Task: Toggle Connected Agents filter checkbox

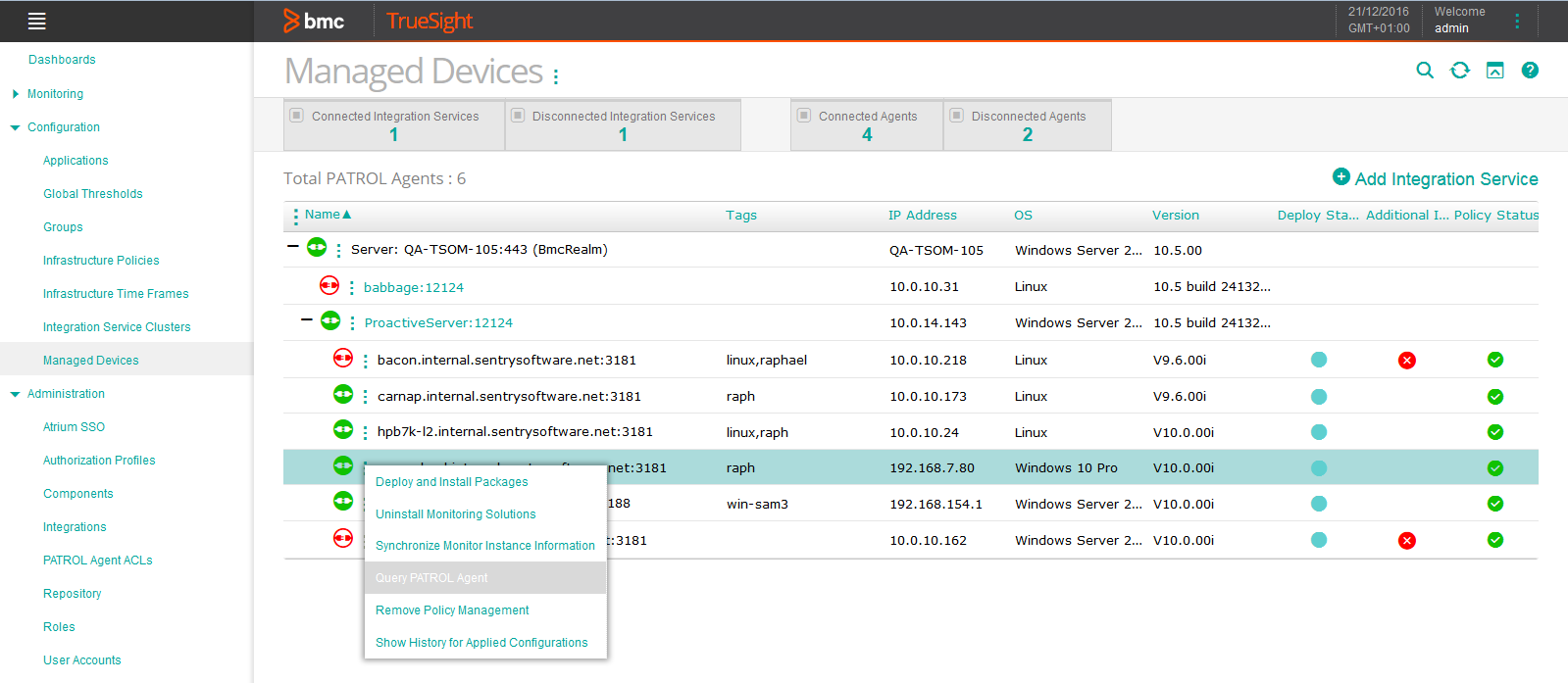Action: [804, 115]
